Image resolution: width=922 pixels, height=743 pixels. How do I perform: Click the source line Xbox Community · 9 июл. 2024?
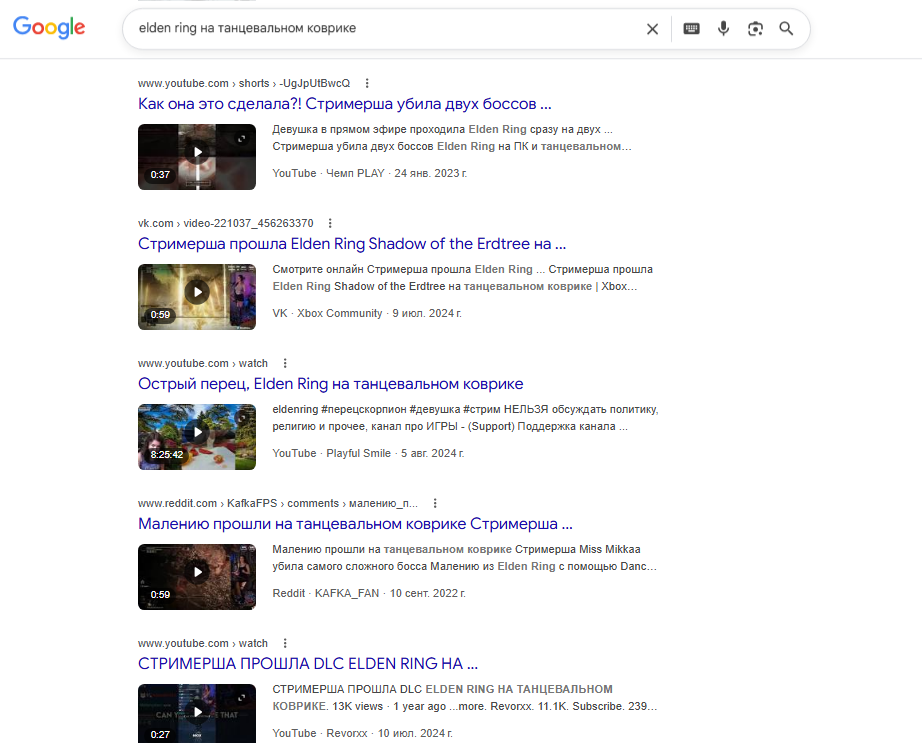click(367, 313)
